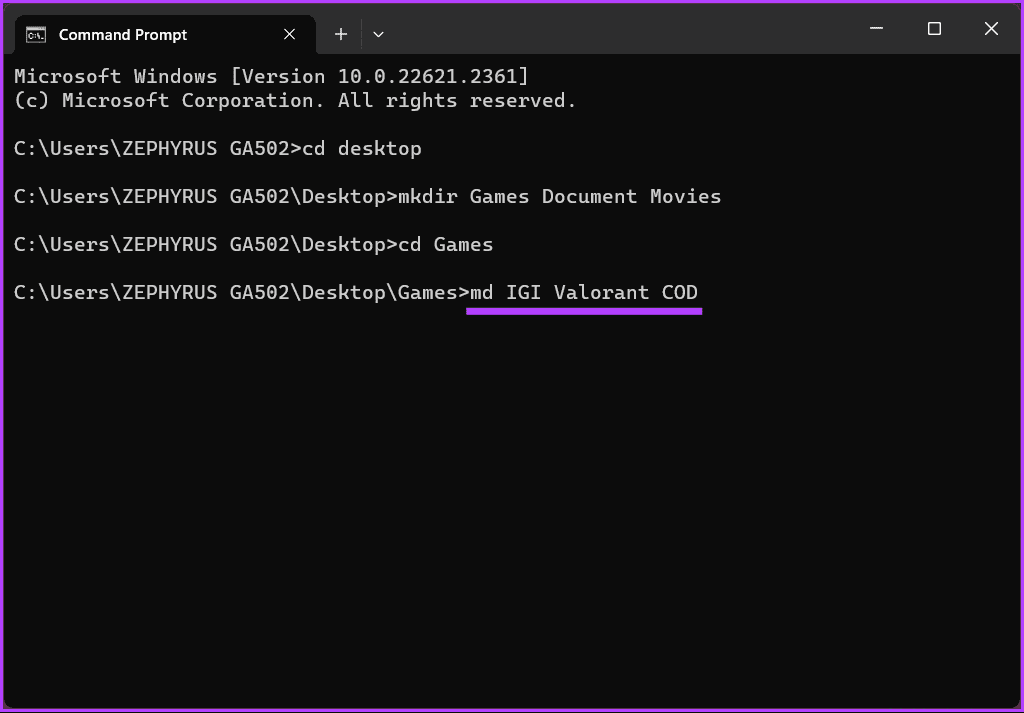The image size is (1024, 713).
Task: Minimize the terminal window
Action: (x=878, y=29)
